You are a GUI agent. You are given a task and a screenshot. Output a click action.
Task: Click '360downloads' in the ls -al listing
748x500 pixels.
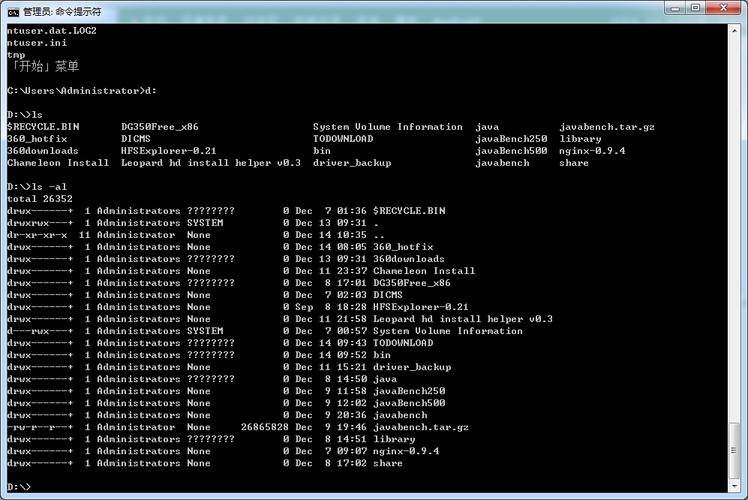(409, 259)
